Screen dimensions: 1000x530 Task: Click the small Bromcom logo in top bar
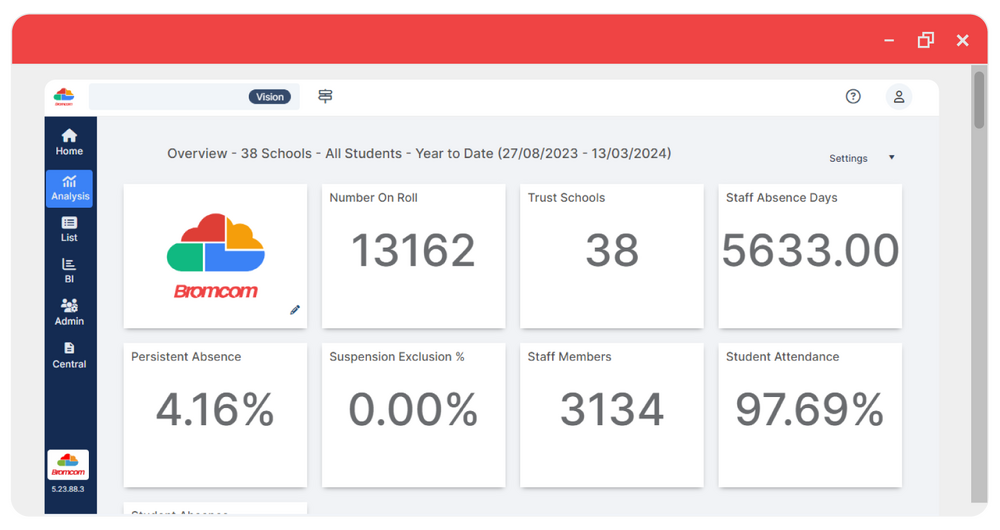(64, 97)
